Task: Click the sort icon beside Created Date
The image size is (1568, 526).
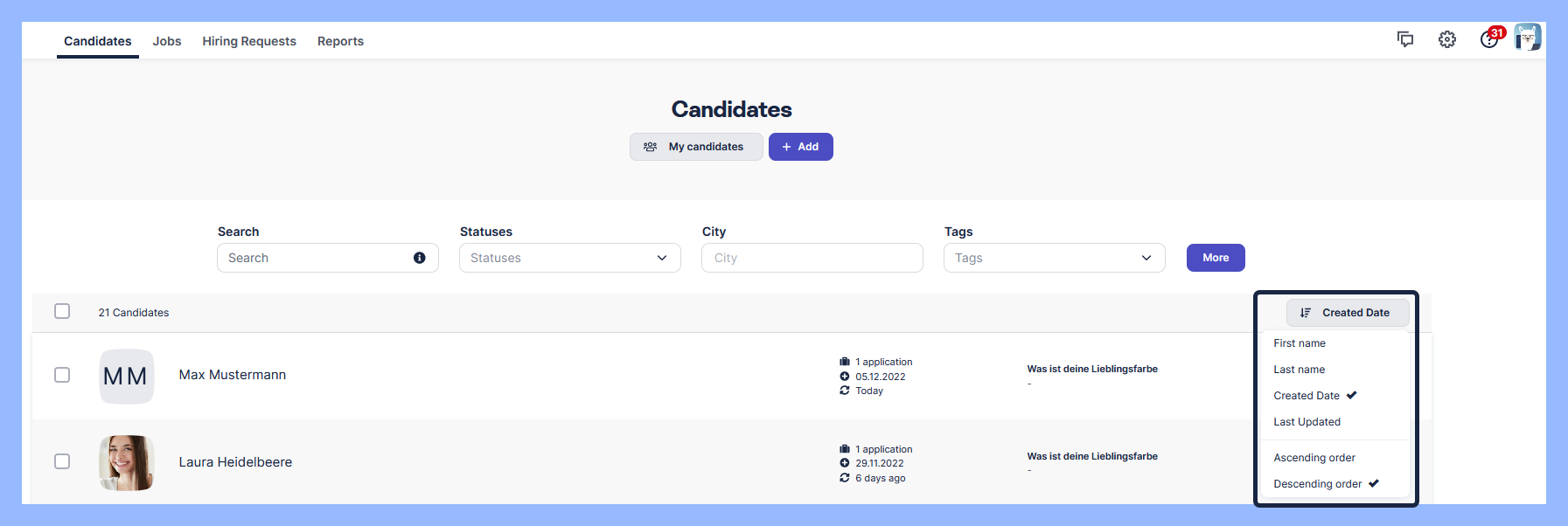Action: (x=1306, y=313)
